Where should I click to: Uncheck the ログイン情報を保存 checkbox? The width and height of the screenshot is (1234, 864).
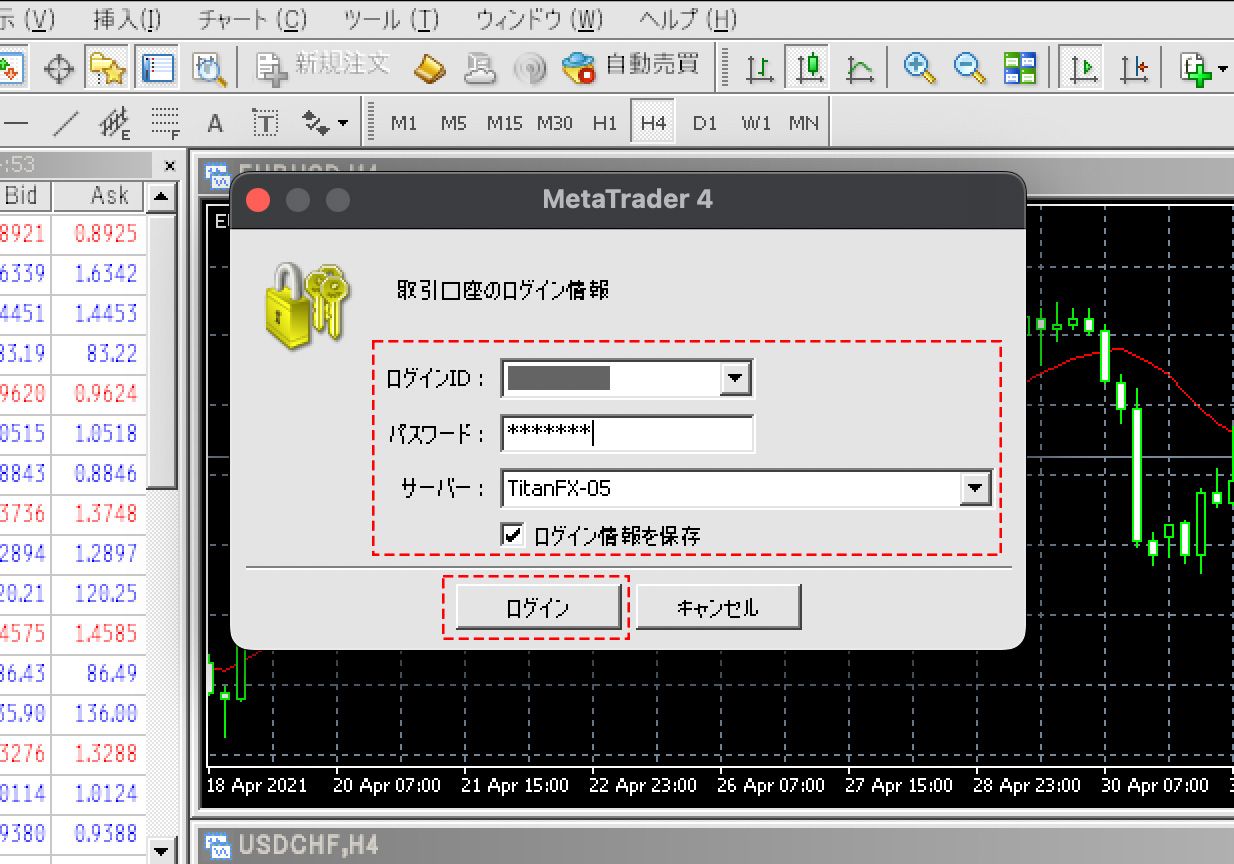513,534
